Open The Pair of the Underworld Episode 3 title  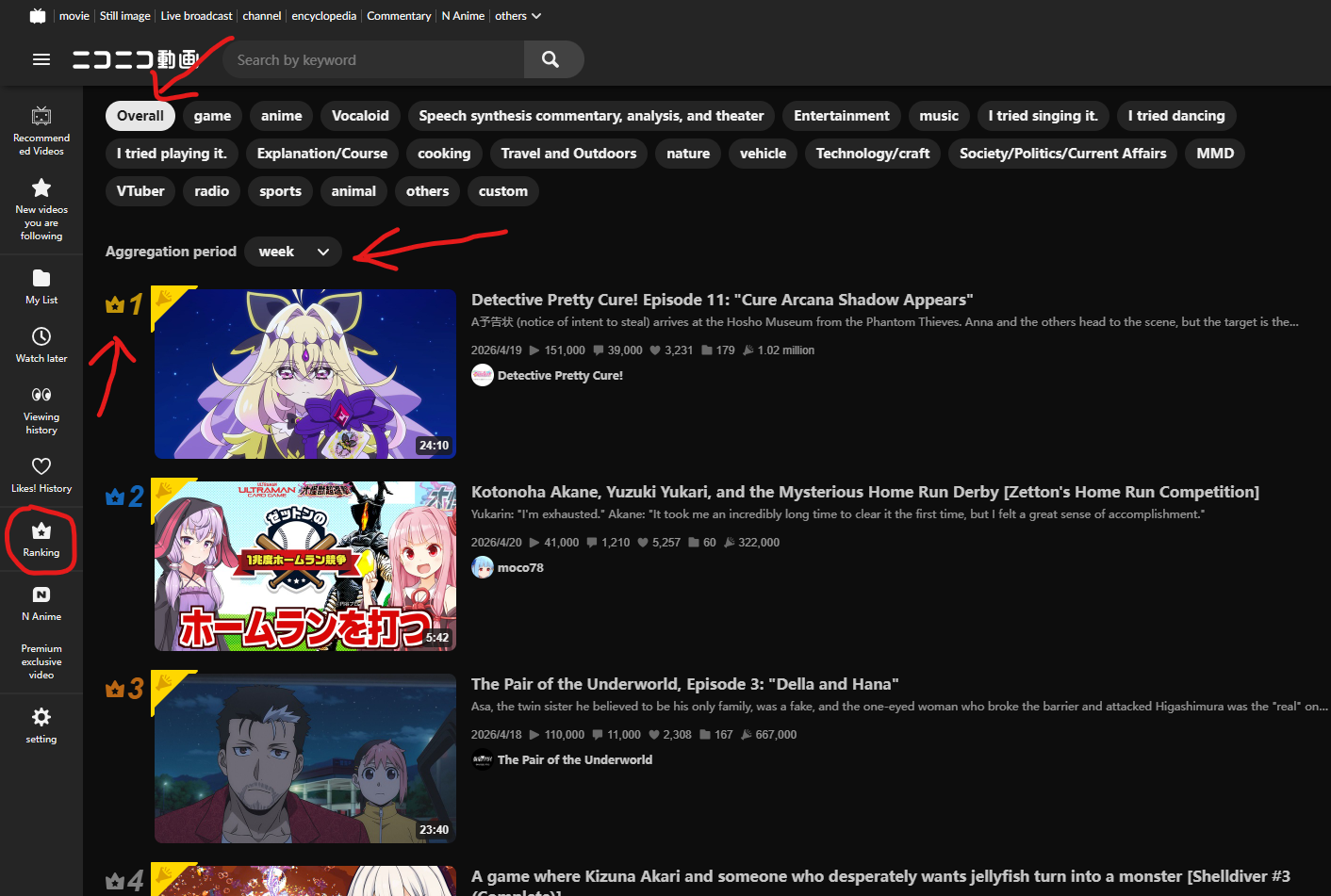point(685,684)
